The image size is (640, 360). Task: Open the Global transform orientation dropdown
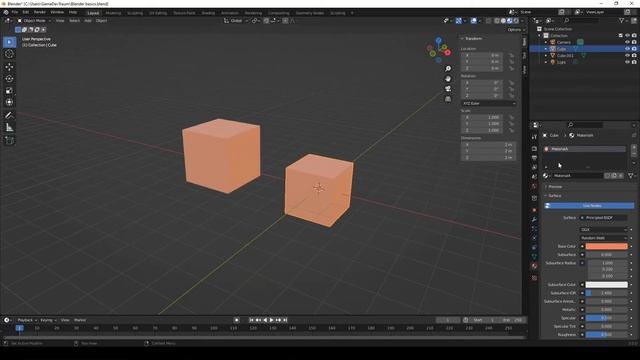coord(236,20)
